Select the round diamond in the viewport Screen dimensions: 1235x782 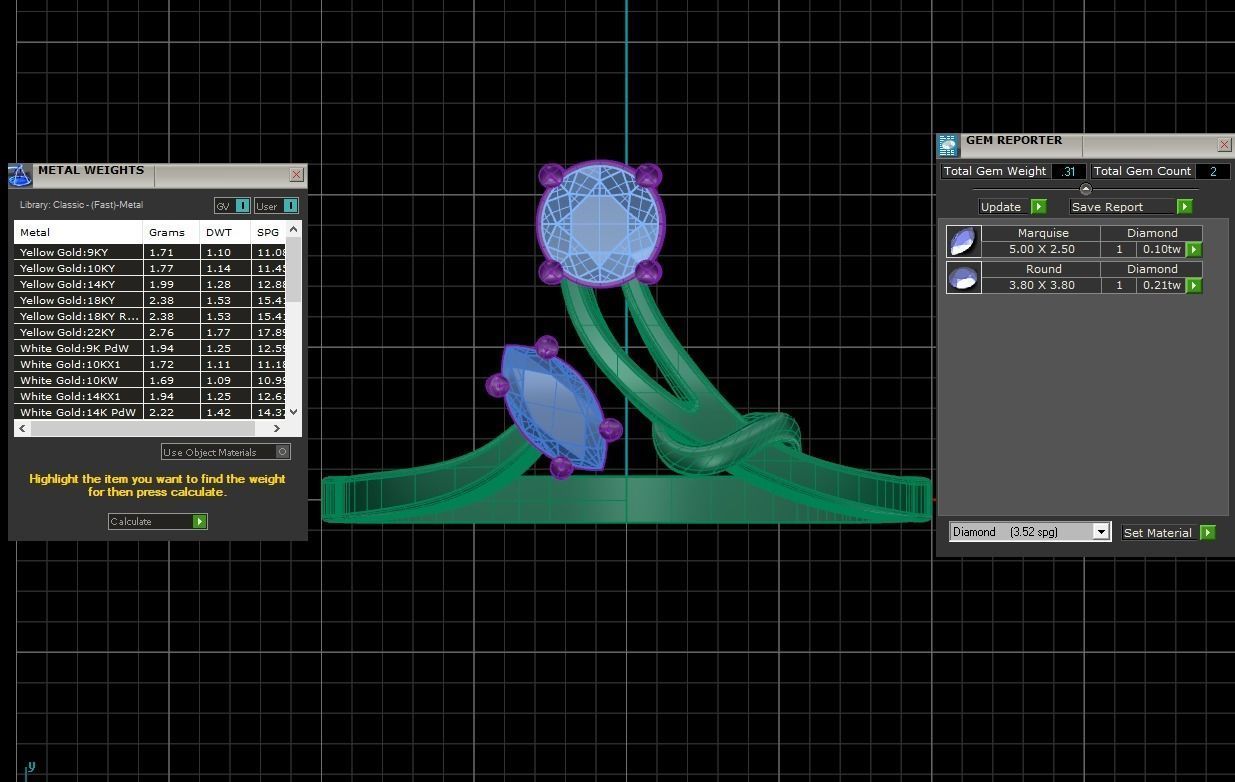(x=600, y=224)
